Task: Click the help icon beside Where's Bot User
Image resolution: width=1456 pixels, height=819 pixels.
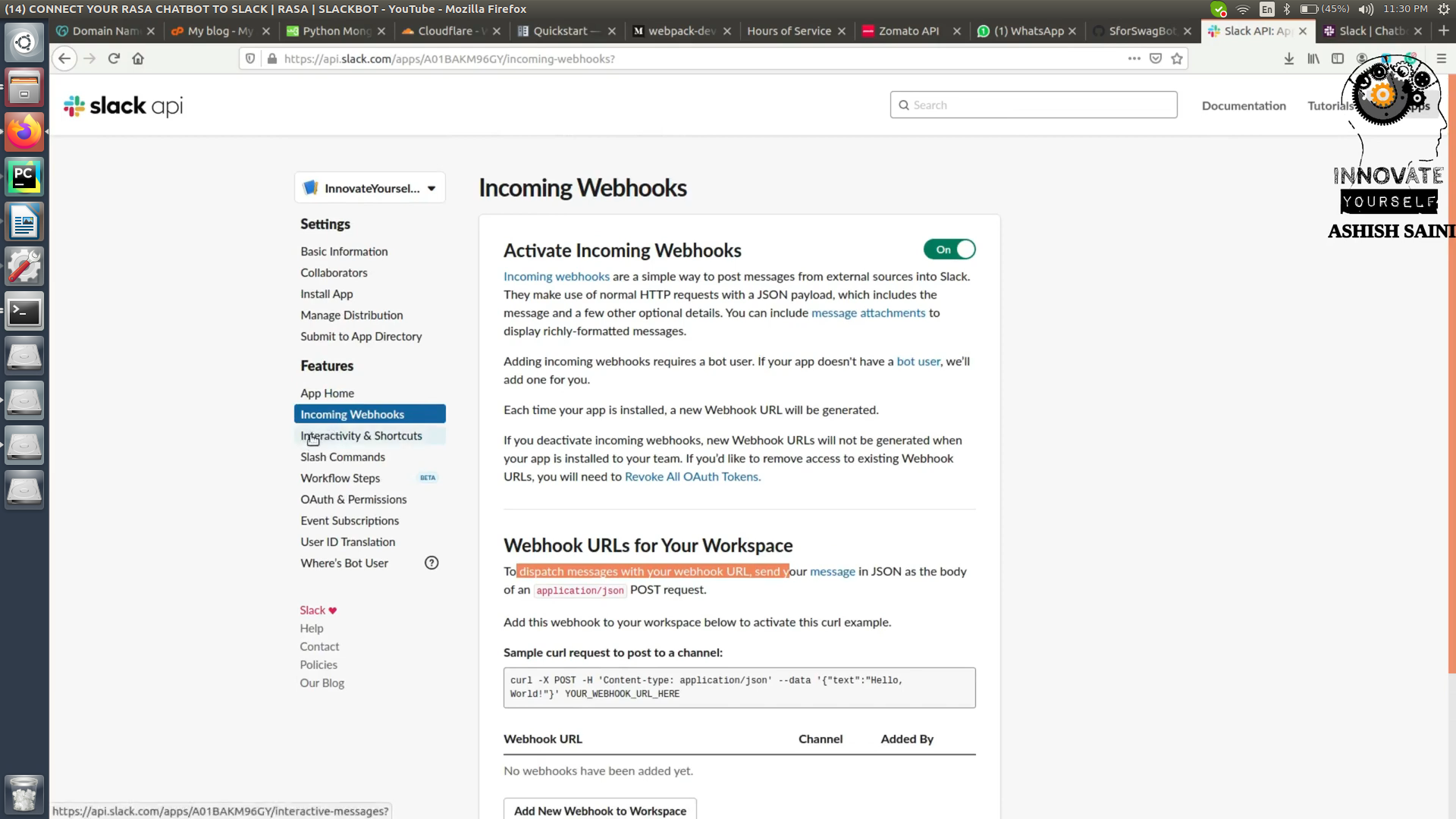Action: point(431,563)
